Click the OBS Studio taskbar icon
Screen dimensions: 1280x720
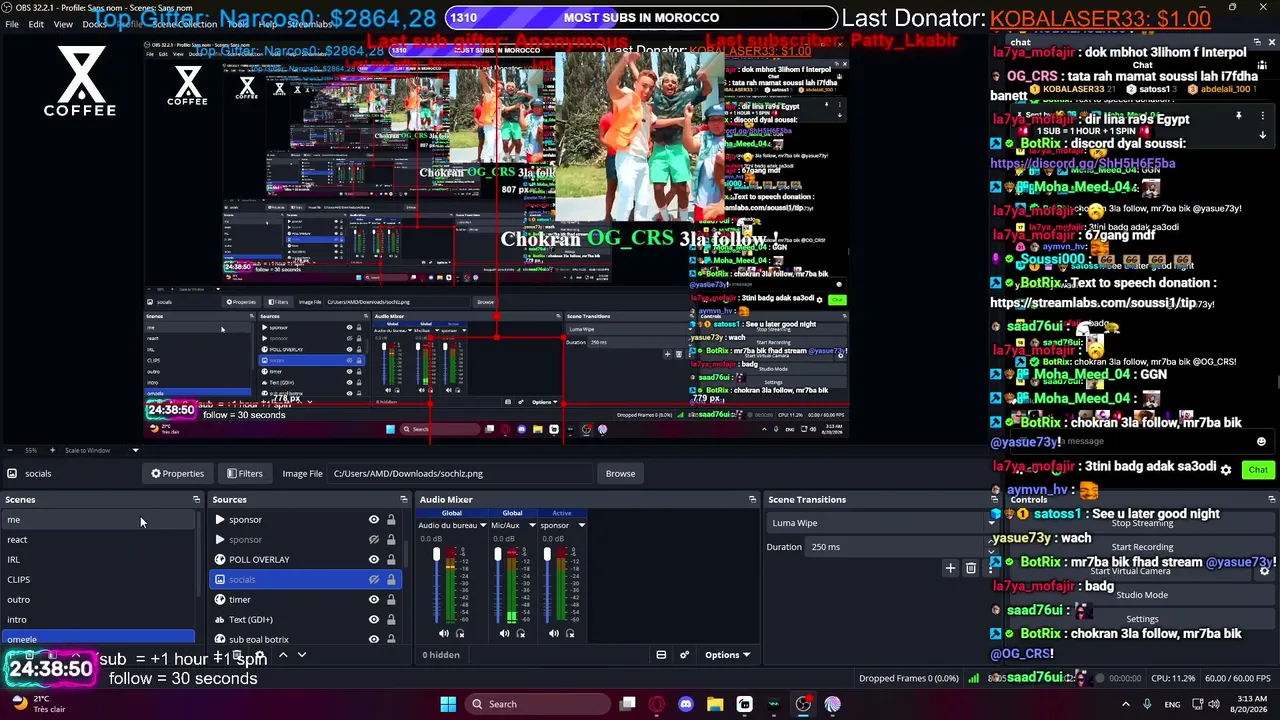[803, 704]
